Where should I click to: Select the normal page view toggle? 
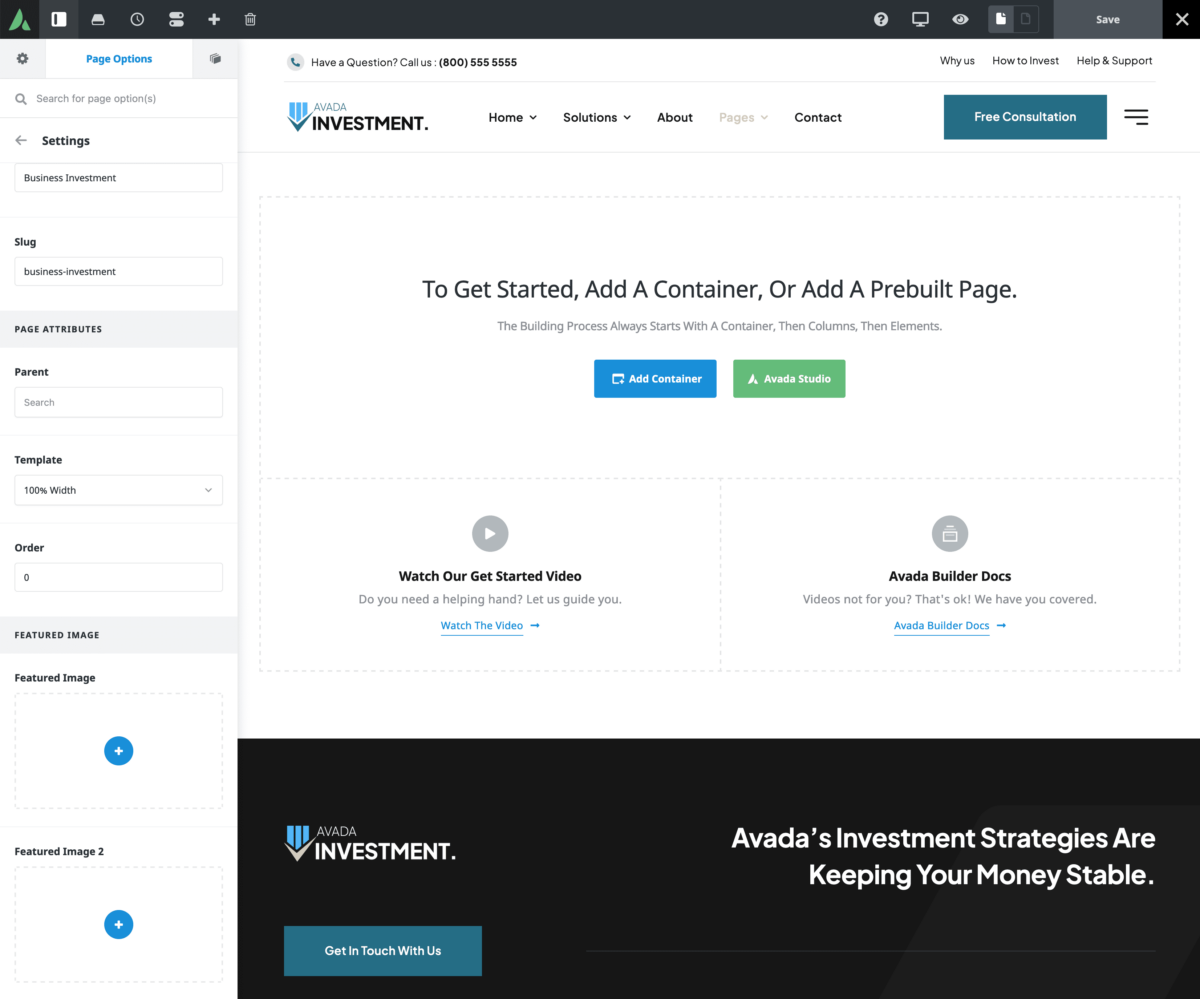point(999,19)
